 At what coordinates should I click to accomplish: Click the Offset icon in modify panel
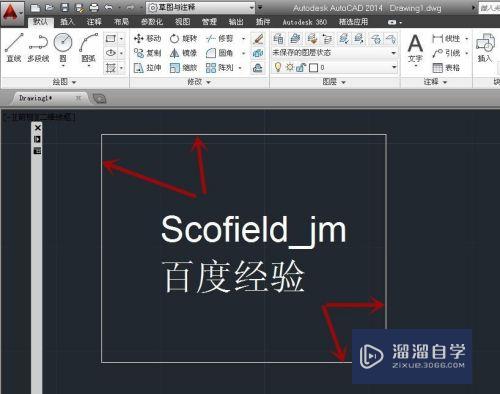point(258,68)
